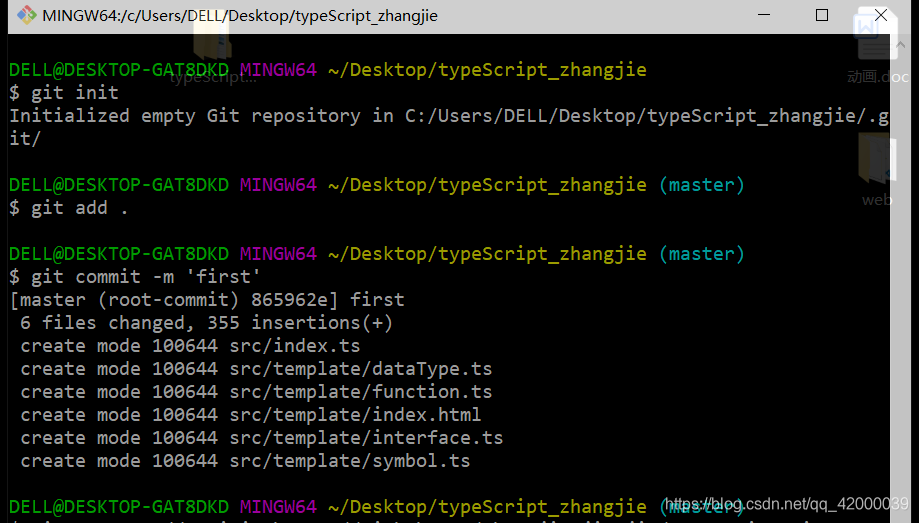Click the 'it/' wrapped line of repository path
The width and height of the screenshot is (919, 523).
click(25, 138)
